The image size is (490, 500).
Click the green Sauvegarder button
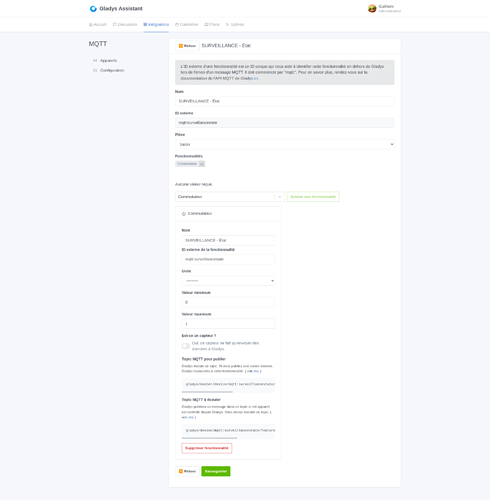(216, 471)
